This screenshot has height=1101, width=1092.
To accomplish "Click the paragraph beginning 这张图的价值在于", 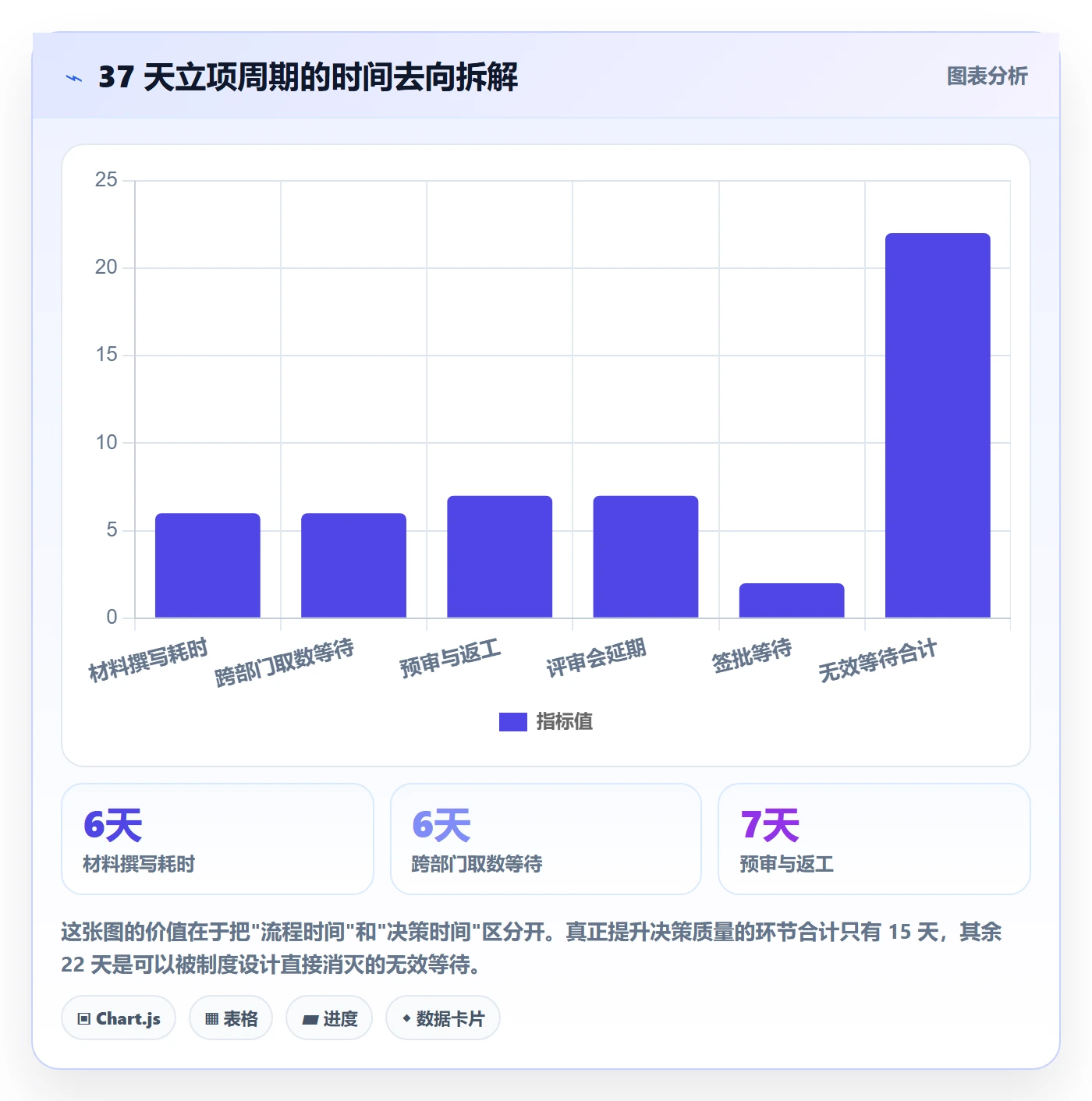I will 531,948.
